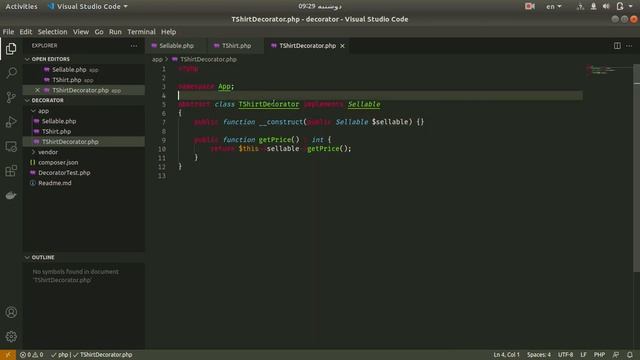Open the View menu
This screenshot has height=360, width=640.
click(x=81, y=32)
